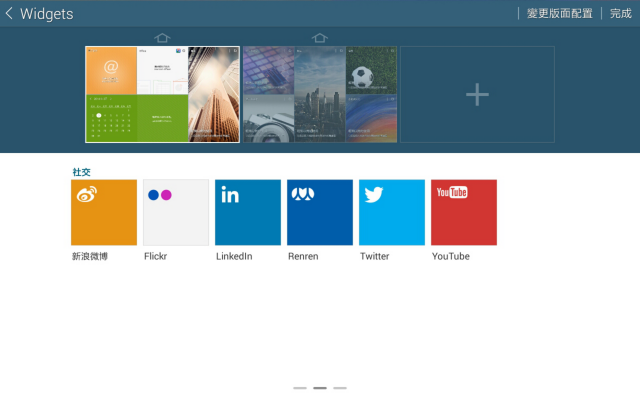
Task: Click the 新浪微博 label text
Action: (90, 256)
